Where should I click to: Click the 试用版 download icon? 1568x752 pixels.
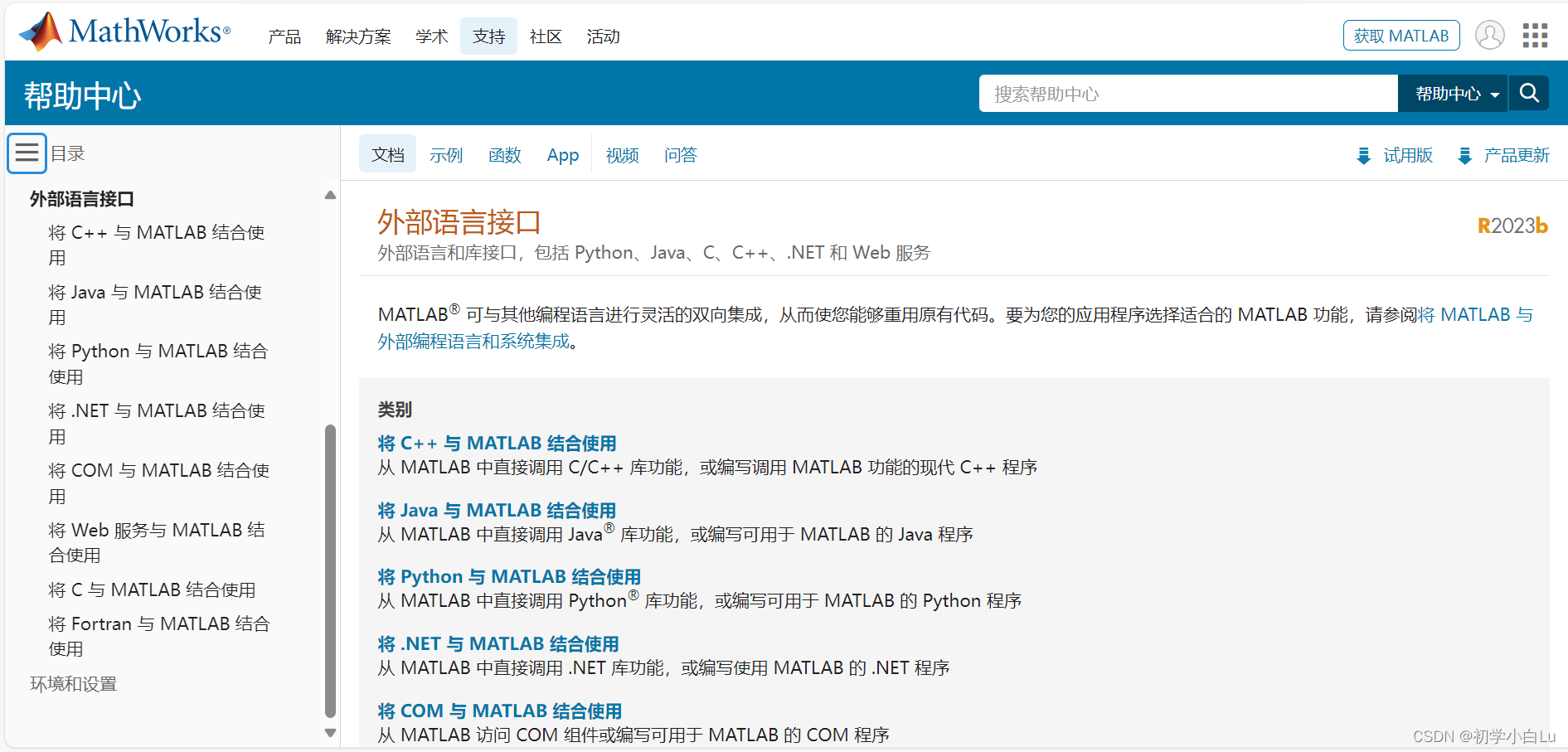click(1363, 156)
